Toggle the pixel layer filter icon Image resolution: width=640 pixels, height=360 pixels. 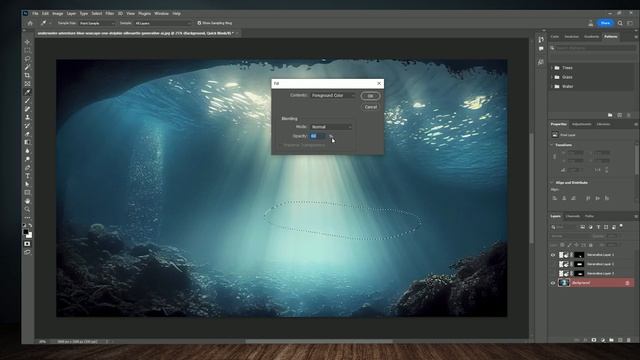pos(582,227)
